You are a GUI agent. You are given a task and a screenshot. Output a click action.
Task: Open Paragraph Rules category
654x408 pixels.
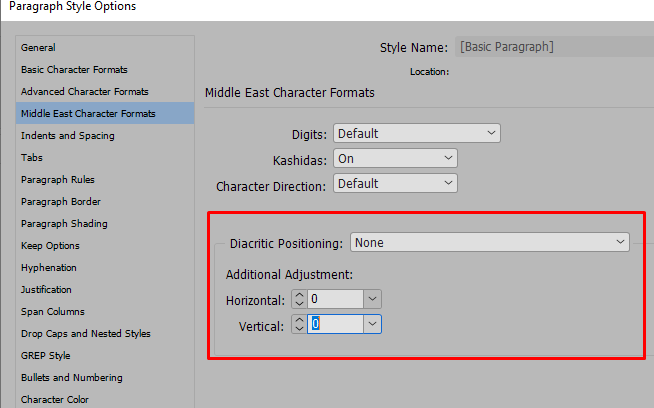[x=105, y=180]
